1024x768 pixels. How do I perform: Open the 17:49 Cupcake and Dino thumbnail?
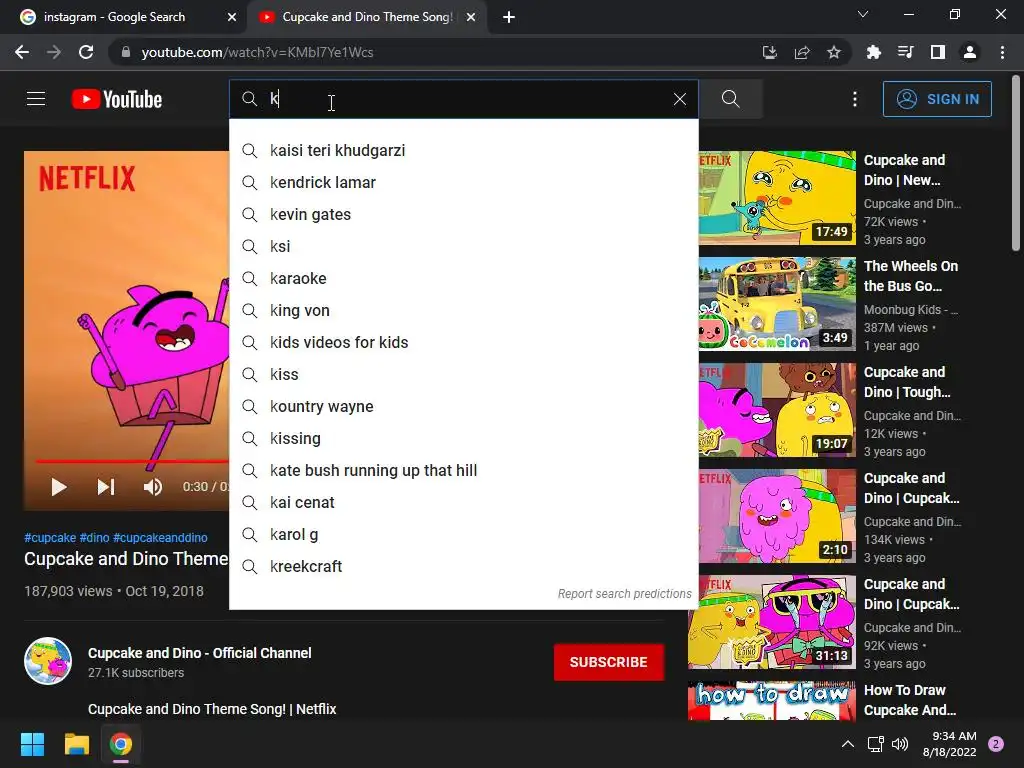point(777,198)
